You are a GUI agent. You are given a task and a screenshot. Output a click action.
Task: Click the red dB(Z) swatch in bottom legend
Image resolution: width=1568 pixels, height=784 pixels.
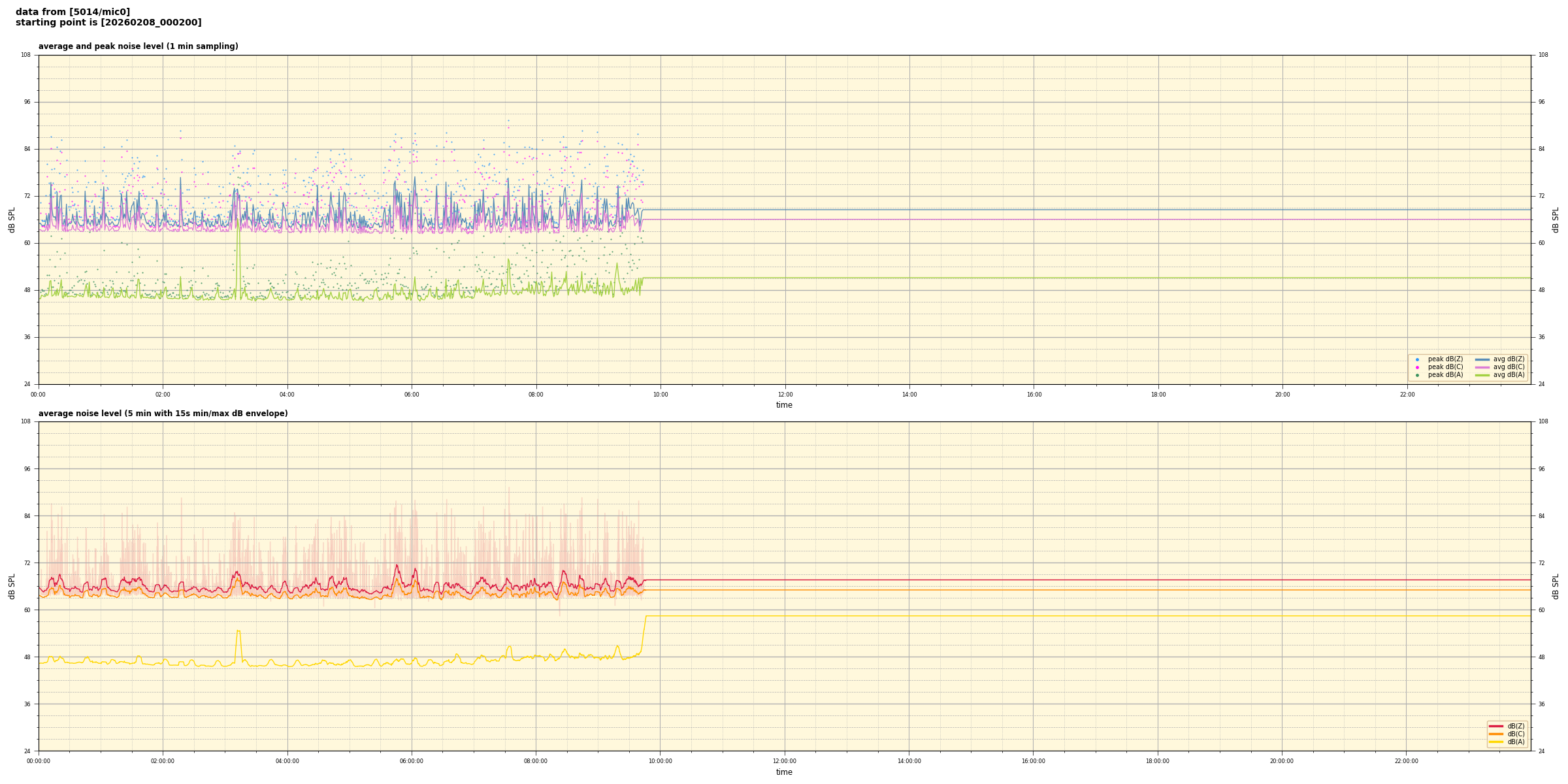point(1495,726)
